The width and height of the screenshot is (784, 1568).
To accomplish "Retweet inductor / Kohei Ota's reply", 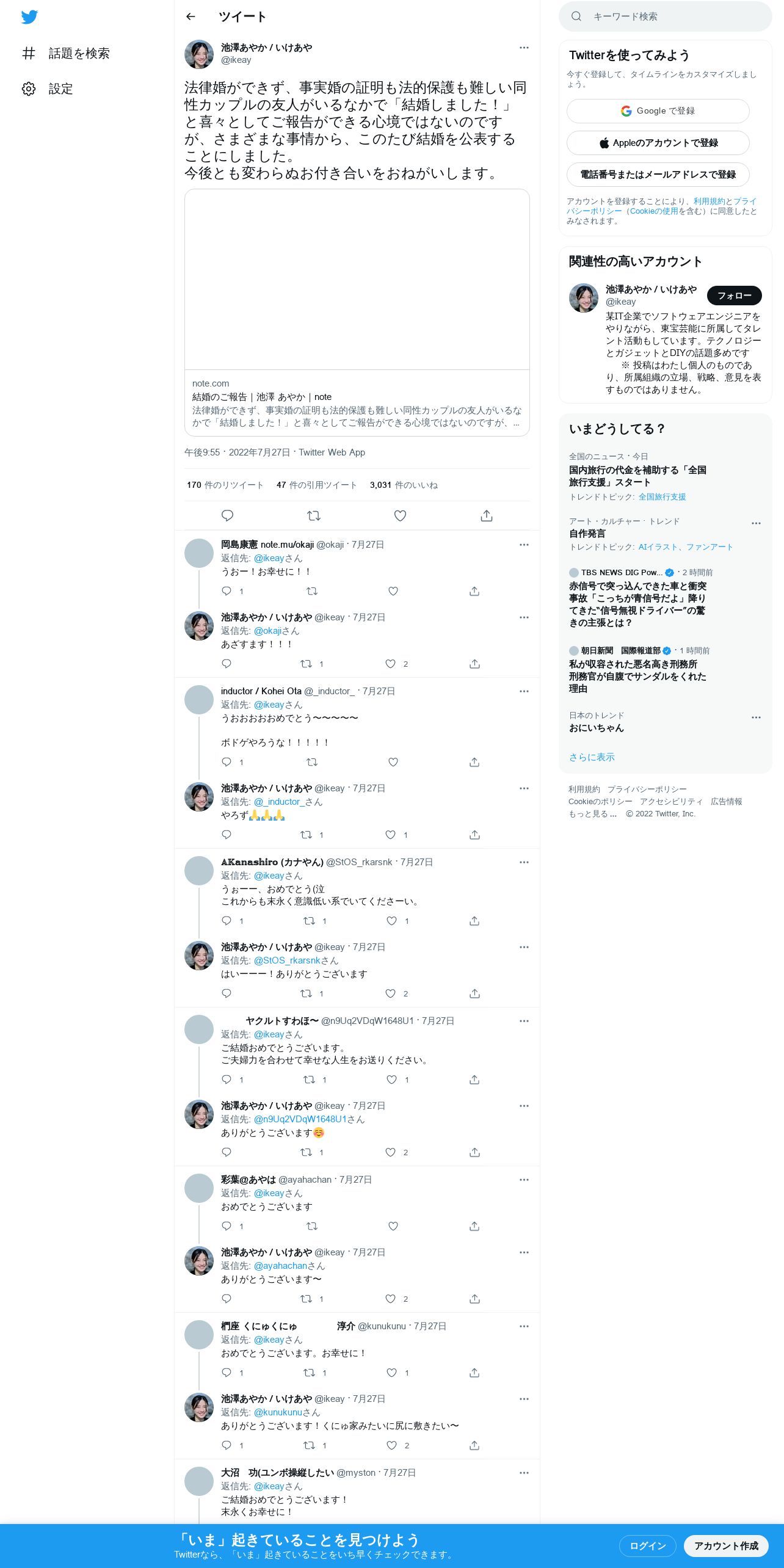I will point(311,762).
